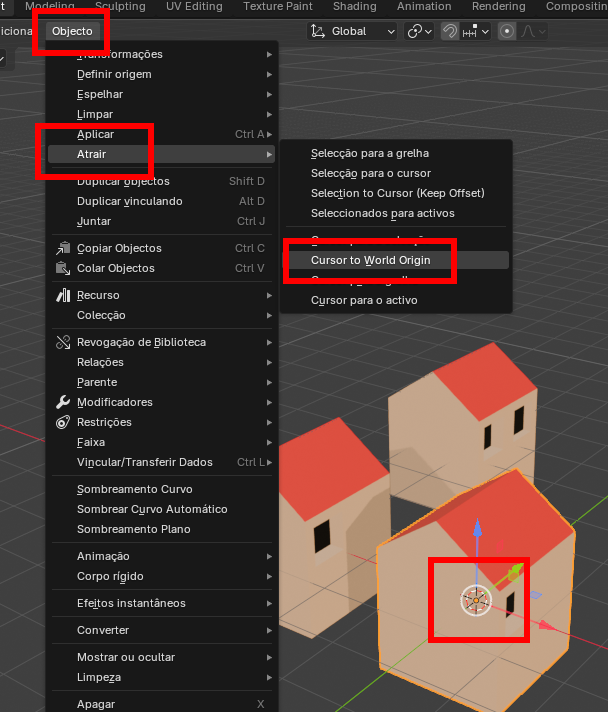Click the Recurso asset icon

click(63, 295)
